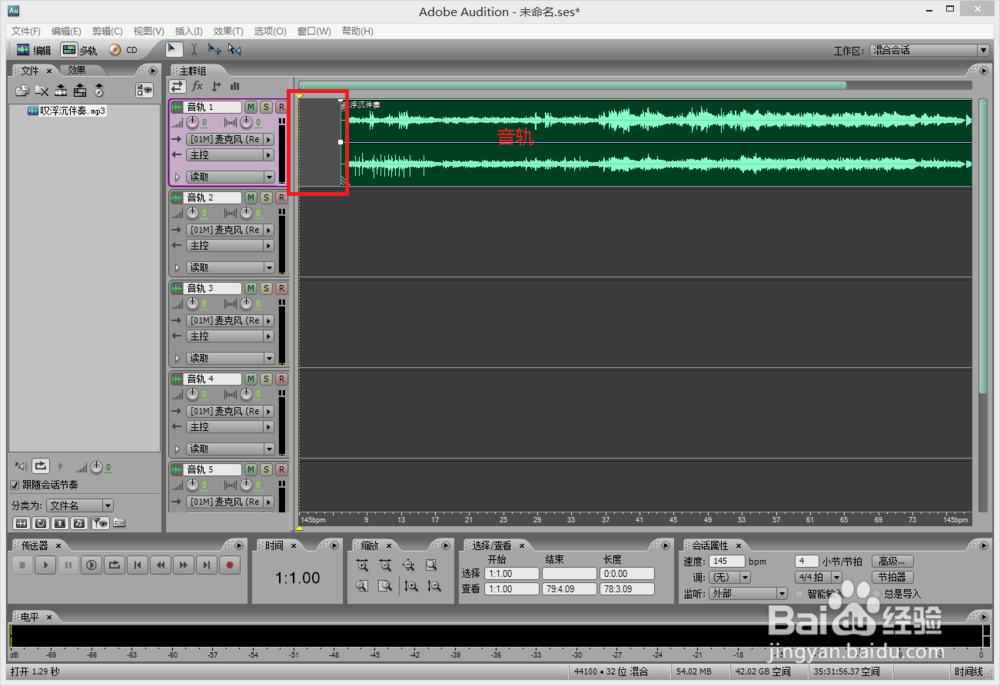The image size is (1000, 686).
Task: Switch to the 效果 panel tab
Action: tap(77, 70)
